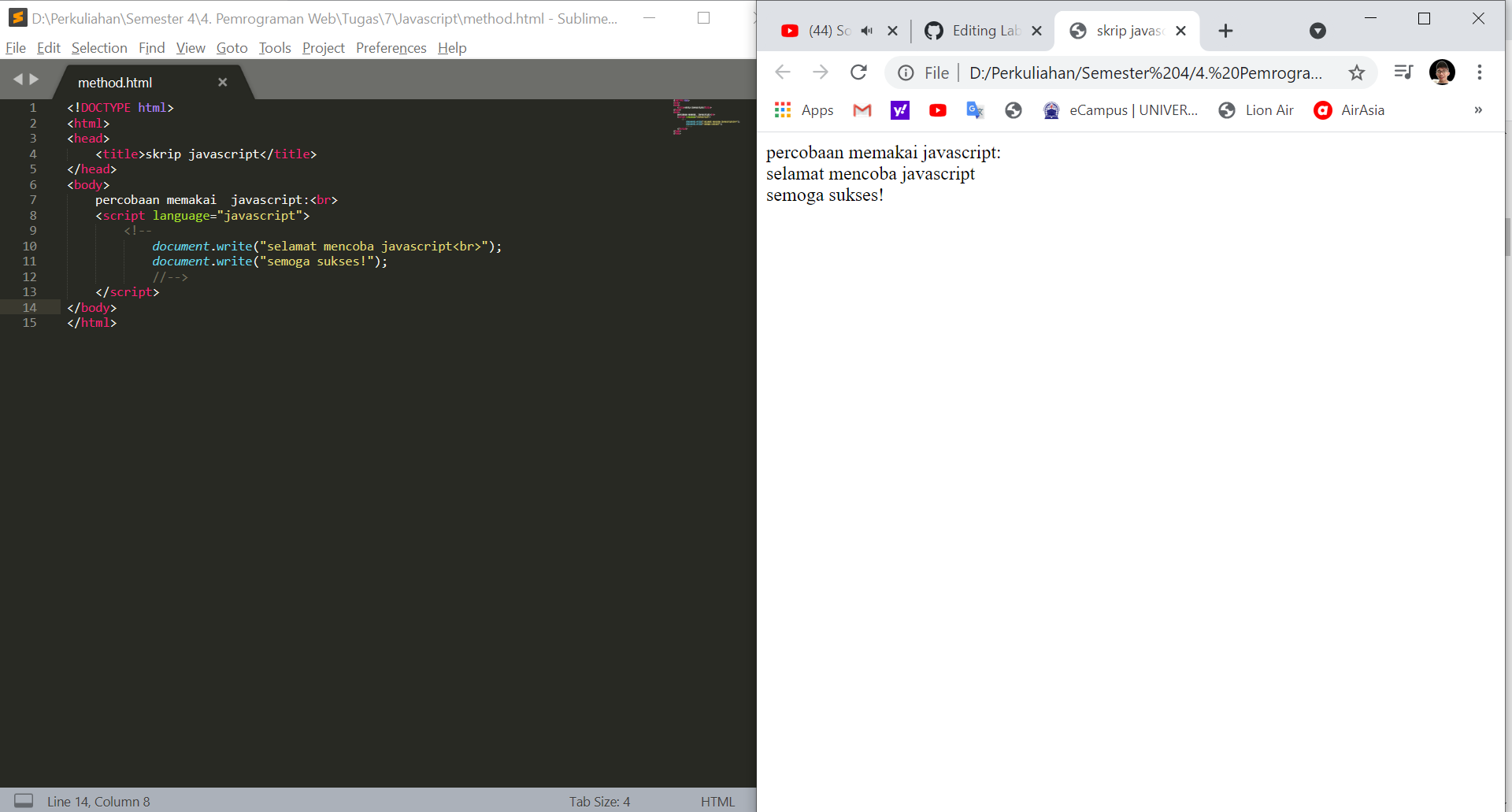Open the AirAsia bookmark
Screen dimensions: 1512x812
pyautogui.click(x=1348, y=110)
